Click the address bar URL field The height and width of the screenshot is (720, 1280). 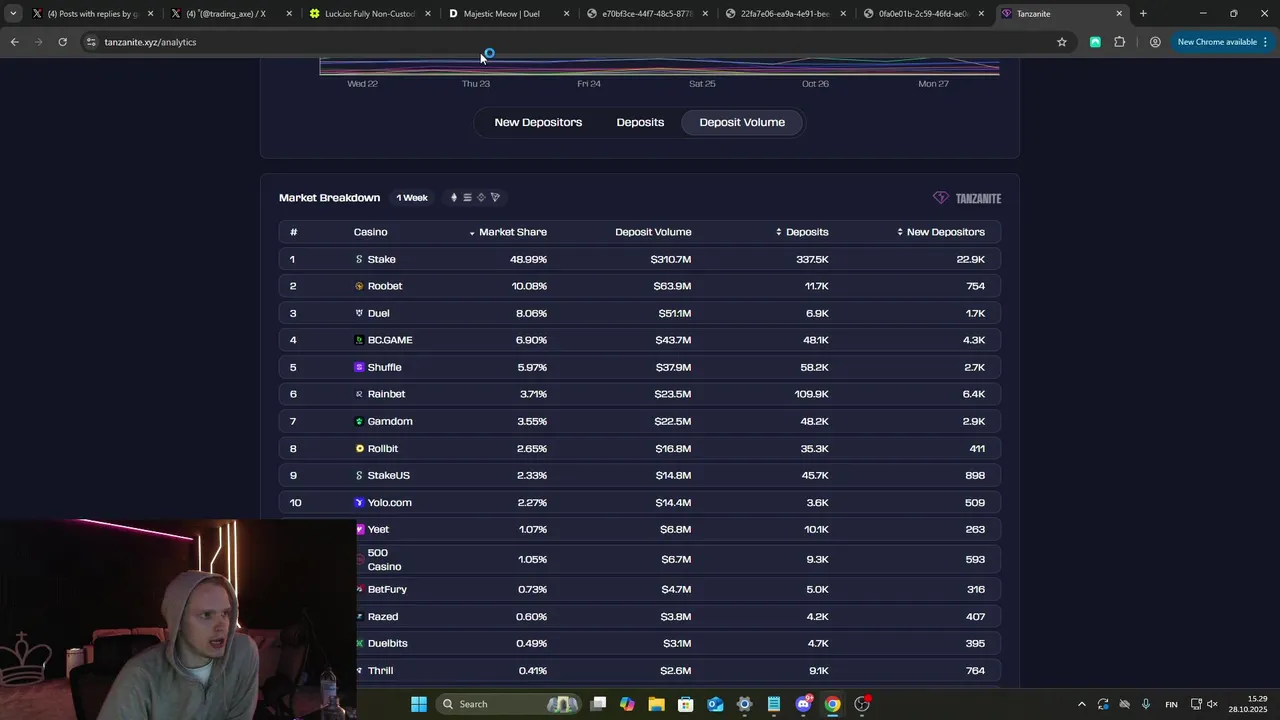(575, 42)
